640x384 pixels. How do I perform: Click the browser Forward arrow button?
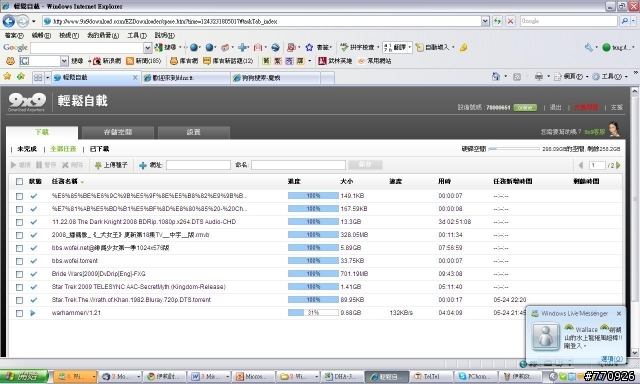(x=23, y=21)
